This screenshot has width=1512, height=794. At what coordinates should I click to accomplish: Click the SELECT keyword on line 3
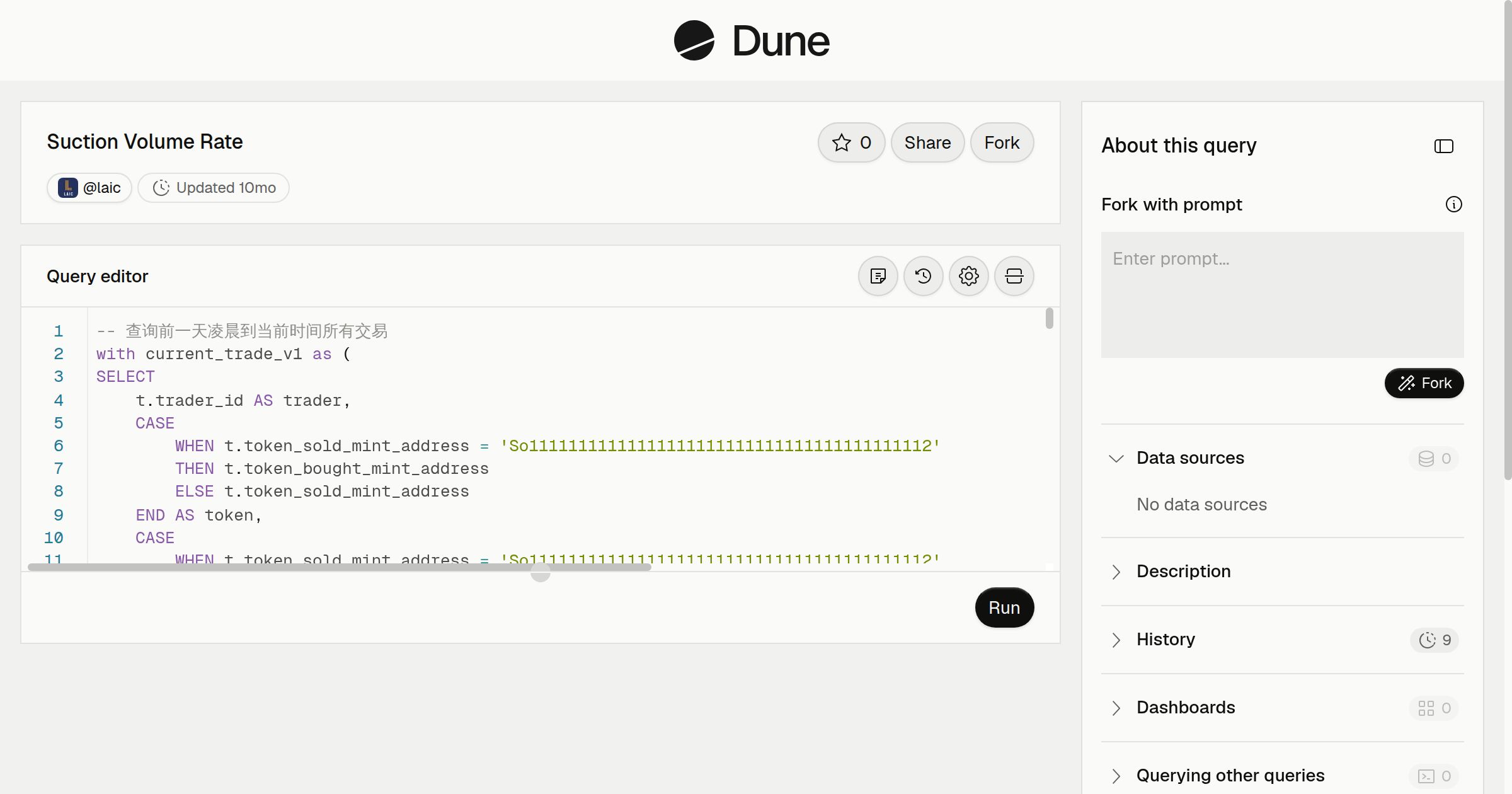tap(125, 377)
